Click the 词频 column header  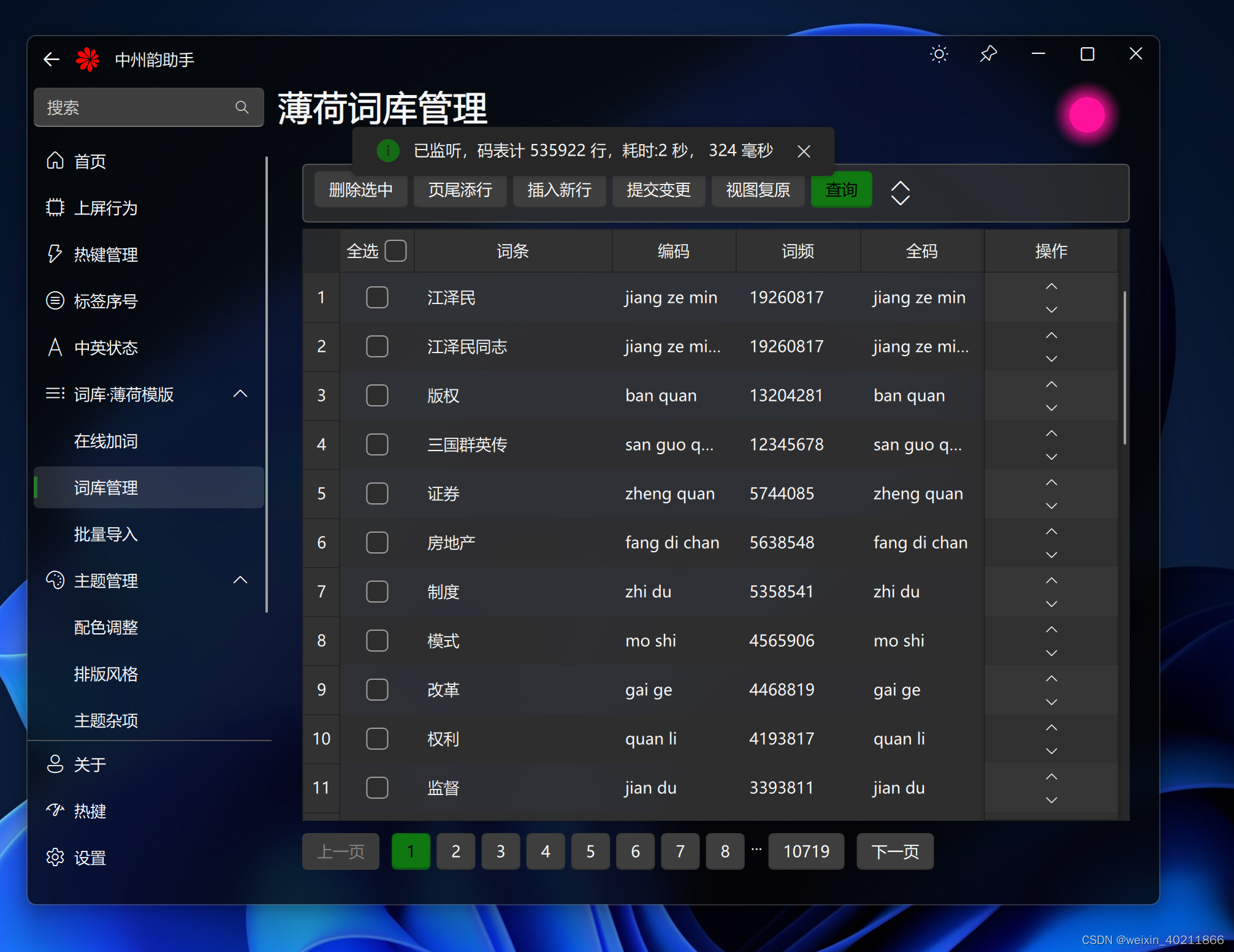[798, 251]
